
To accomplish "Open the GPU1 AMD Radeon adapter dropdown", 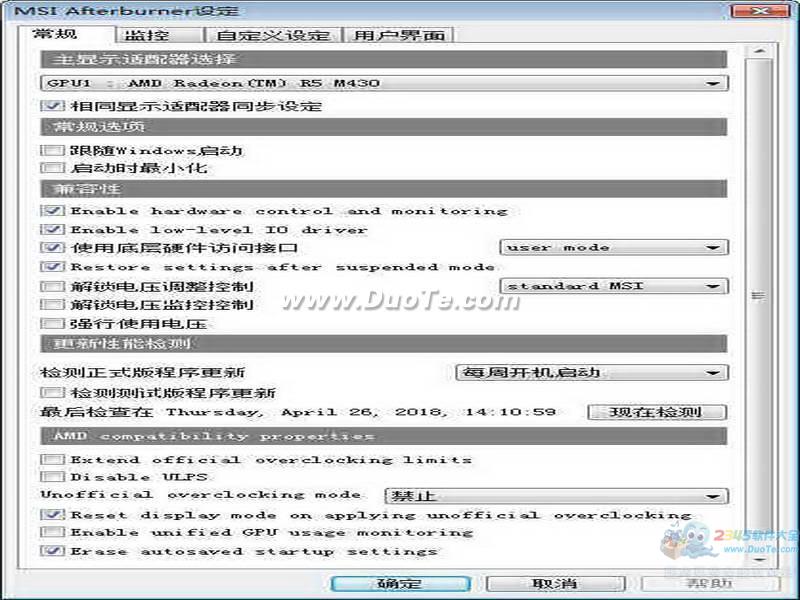I will (x=384, y=83).
